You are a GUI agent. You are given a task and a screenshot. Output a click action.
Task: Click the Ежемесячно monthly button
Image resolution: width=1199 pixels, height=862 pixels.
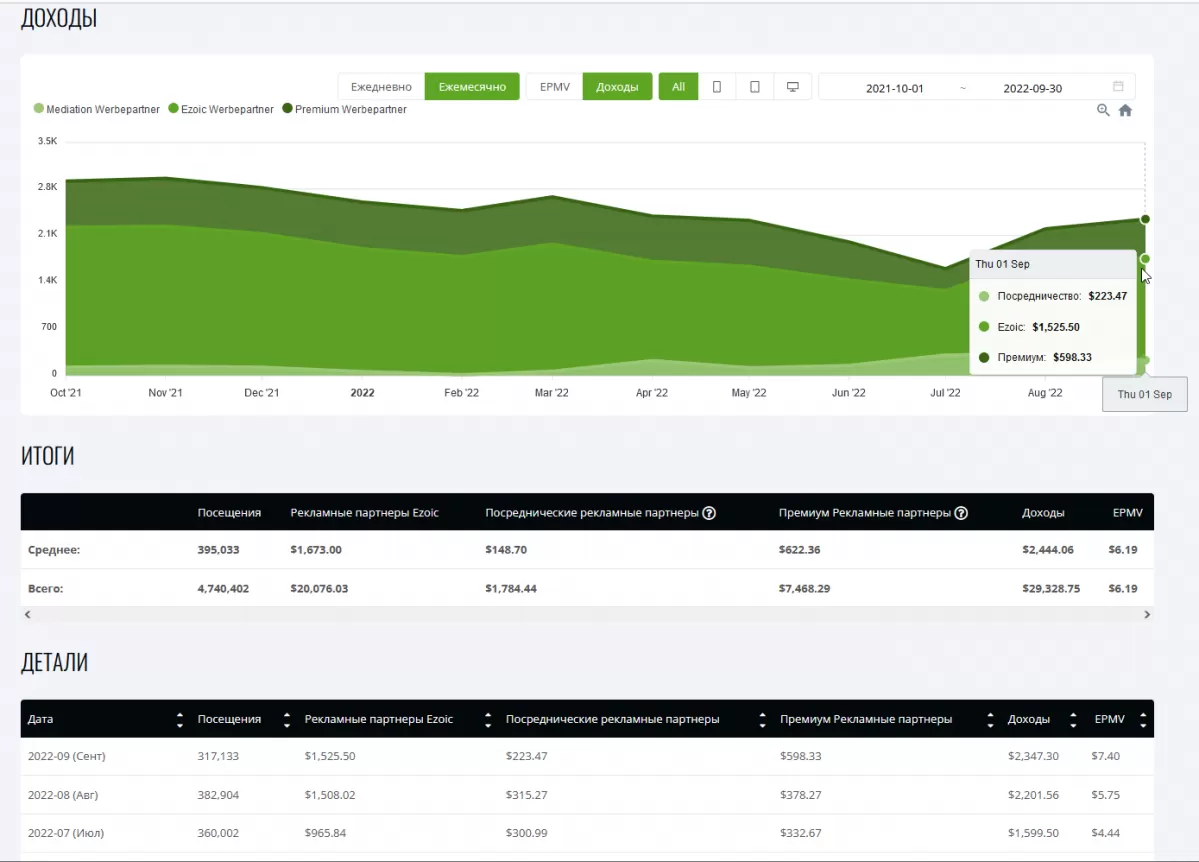(472, 87)
